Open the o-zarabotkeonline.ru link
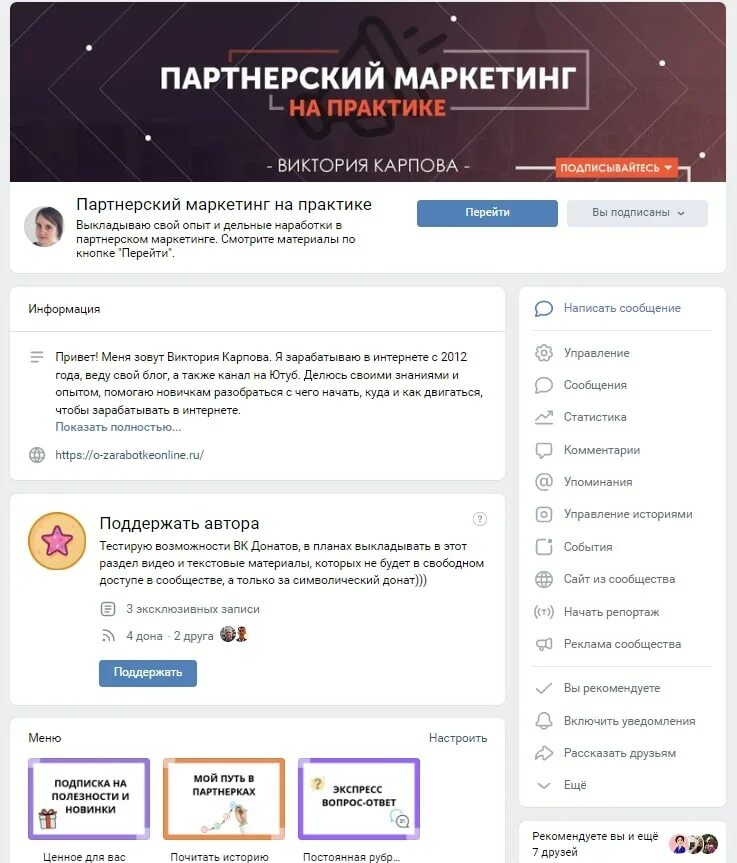737x863 pixels. 129,455
